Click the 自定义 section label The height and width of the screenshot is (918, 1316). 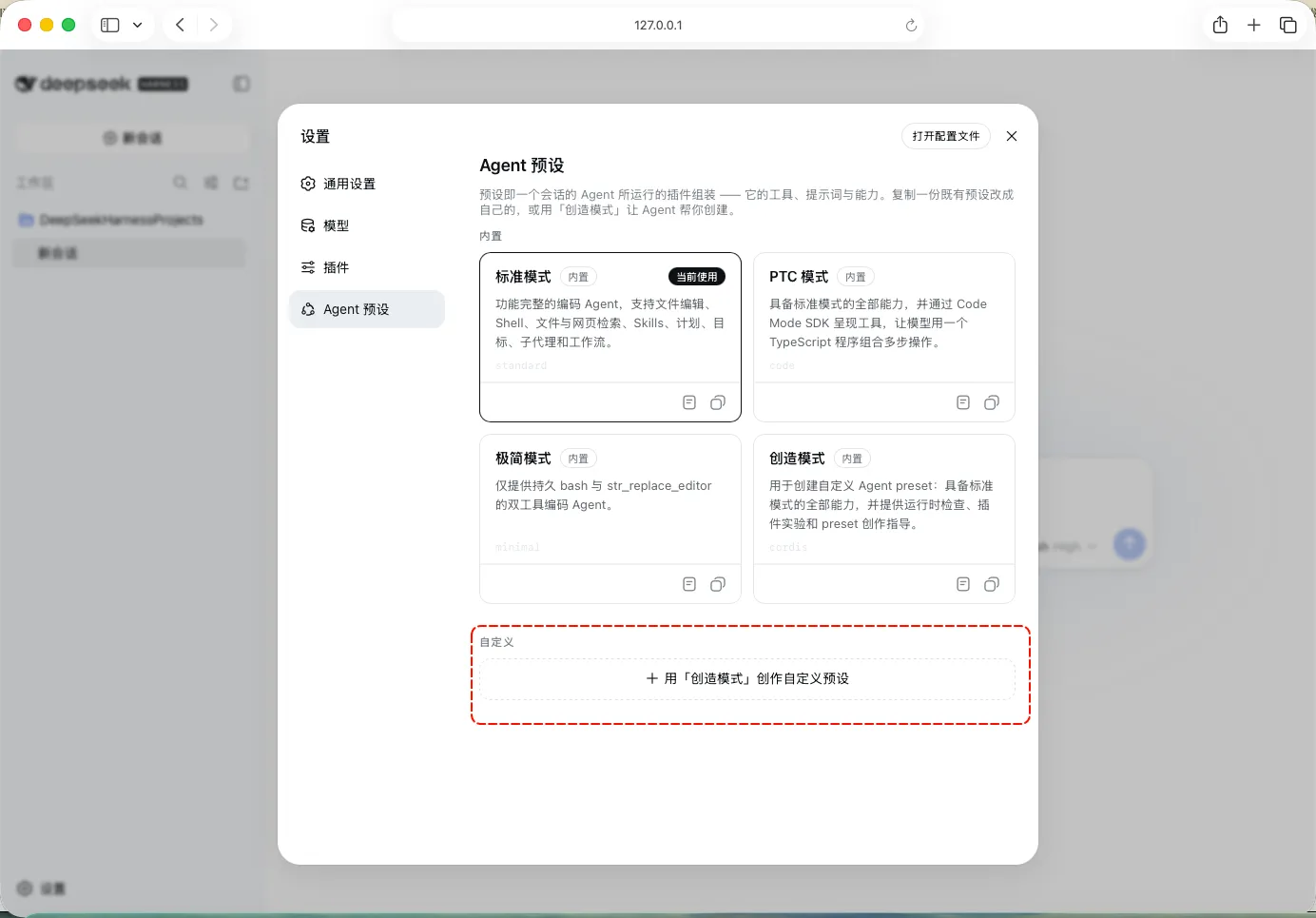tap(496, 642)
